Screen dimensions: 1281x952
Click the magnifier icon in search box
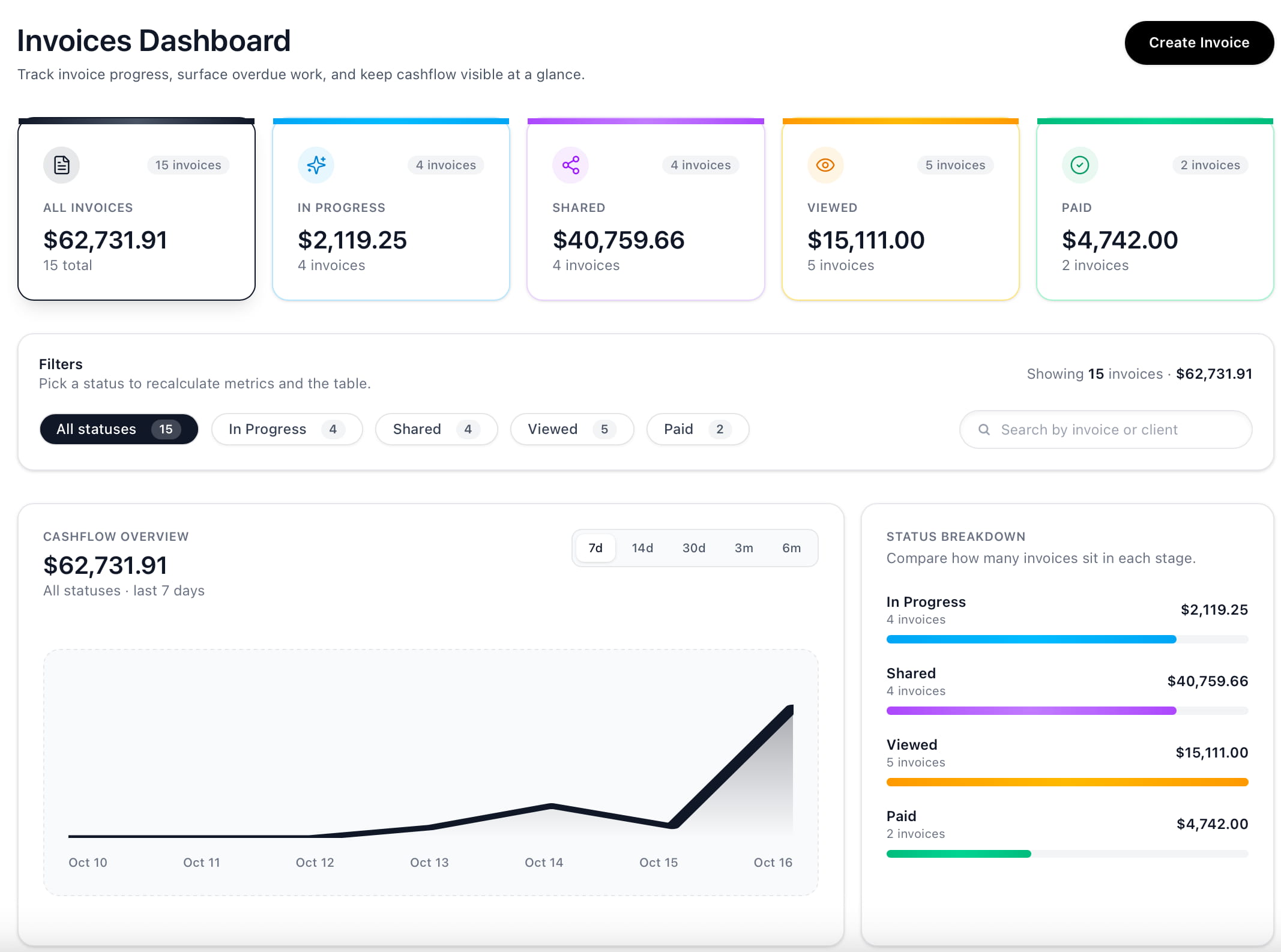pos(984,430)
